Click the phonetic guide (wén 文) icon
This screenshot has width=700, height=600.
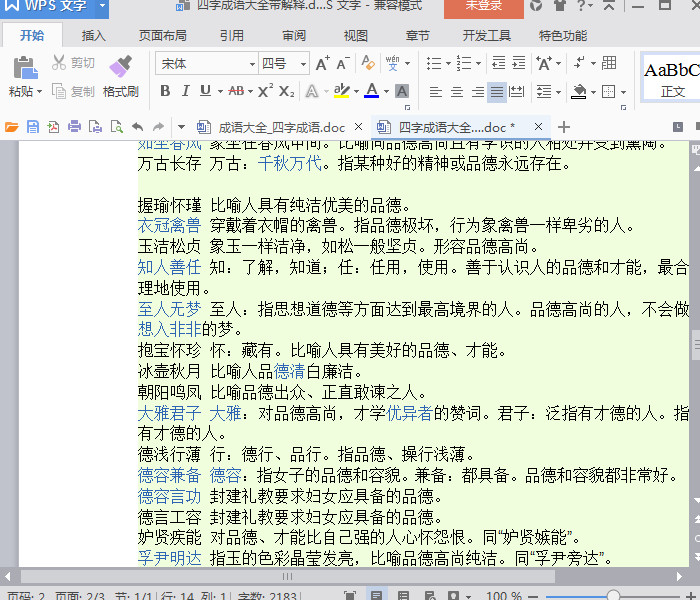pyautogui.click(x=392, y=63)
